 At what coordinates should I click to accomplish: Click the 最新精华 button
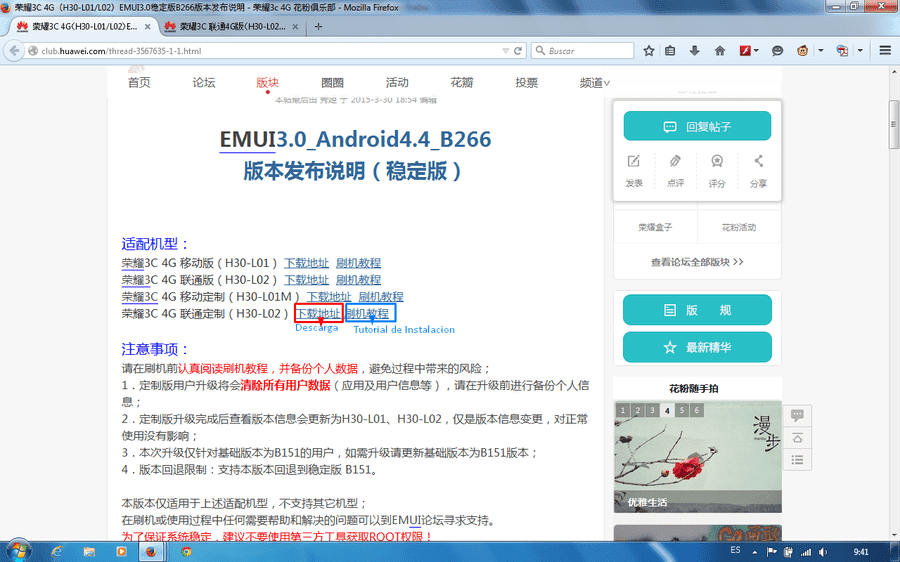[697, 347]
